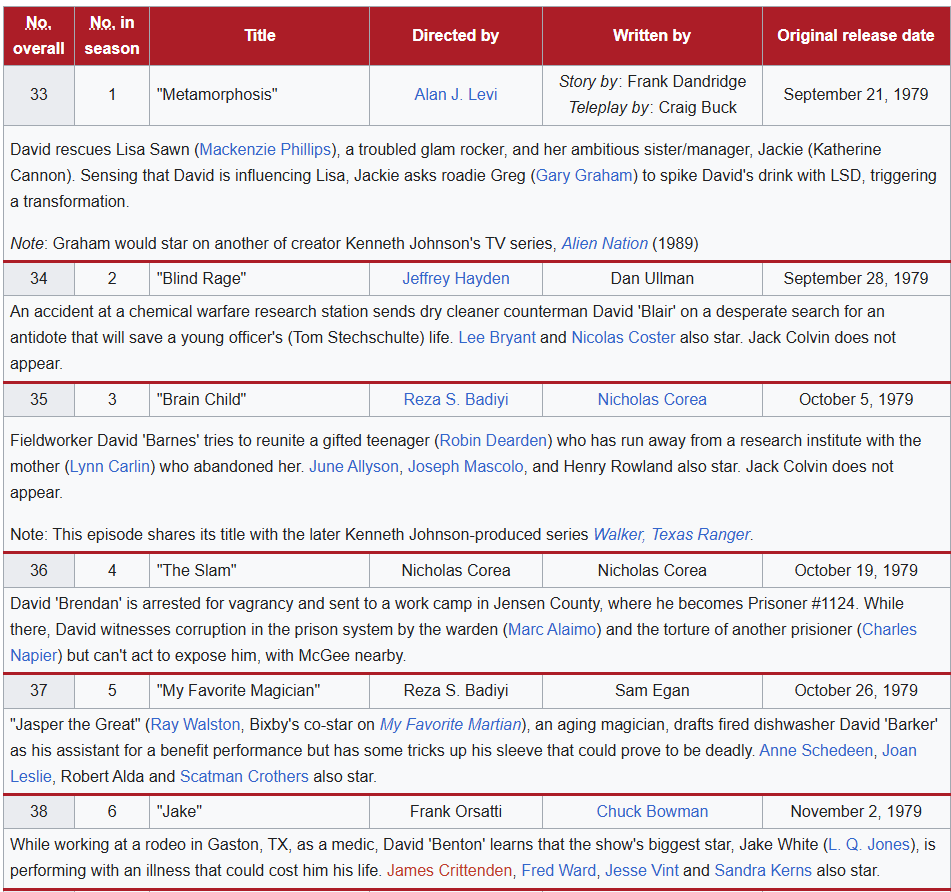This screenshot has height=892, width=951.
Task: Open Gary Graham's article link
Action: tap(584, 175)
